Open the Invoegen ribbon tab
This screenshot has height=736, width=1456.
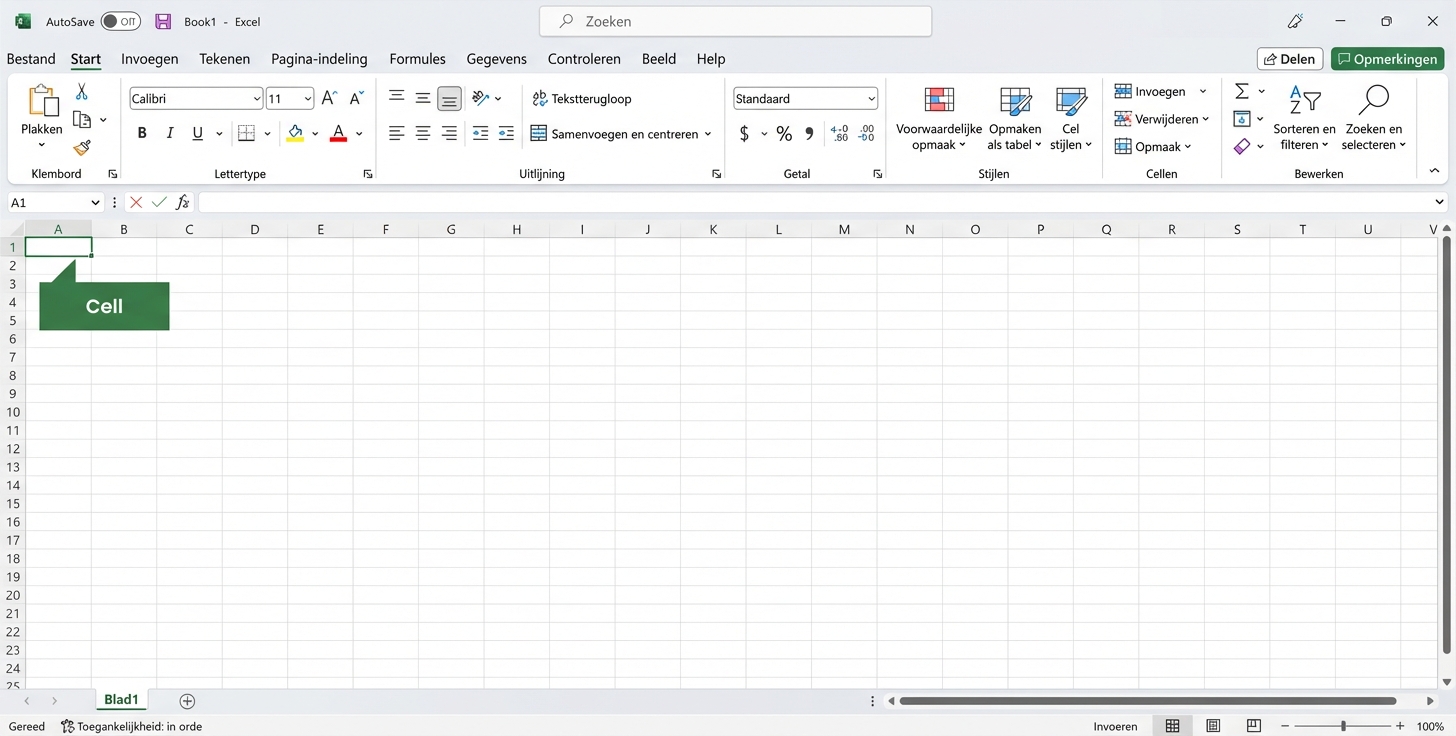149,59
